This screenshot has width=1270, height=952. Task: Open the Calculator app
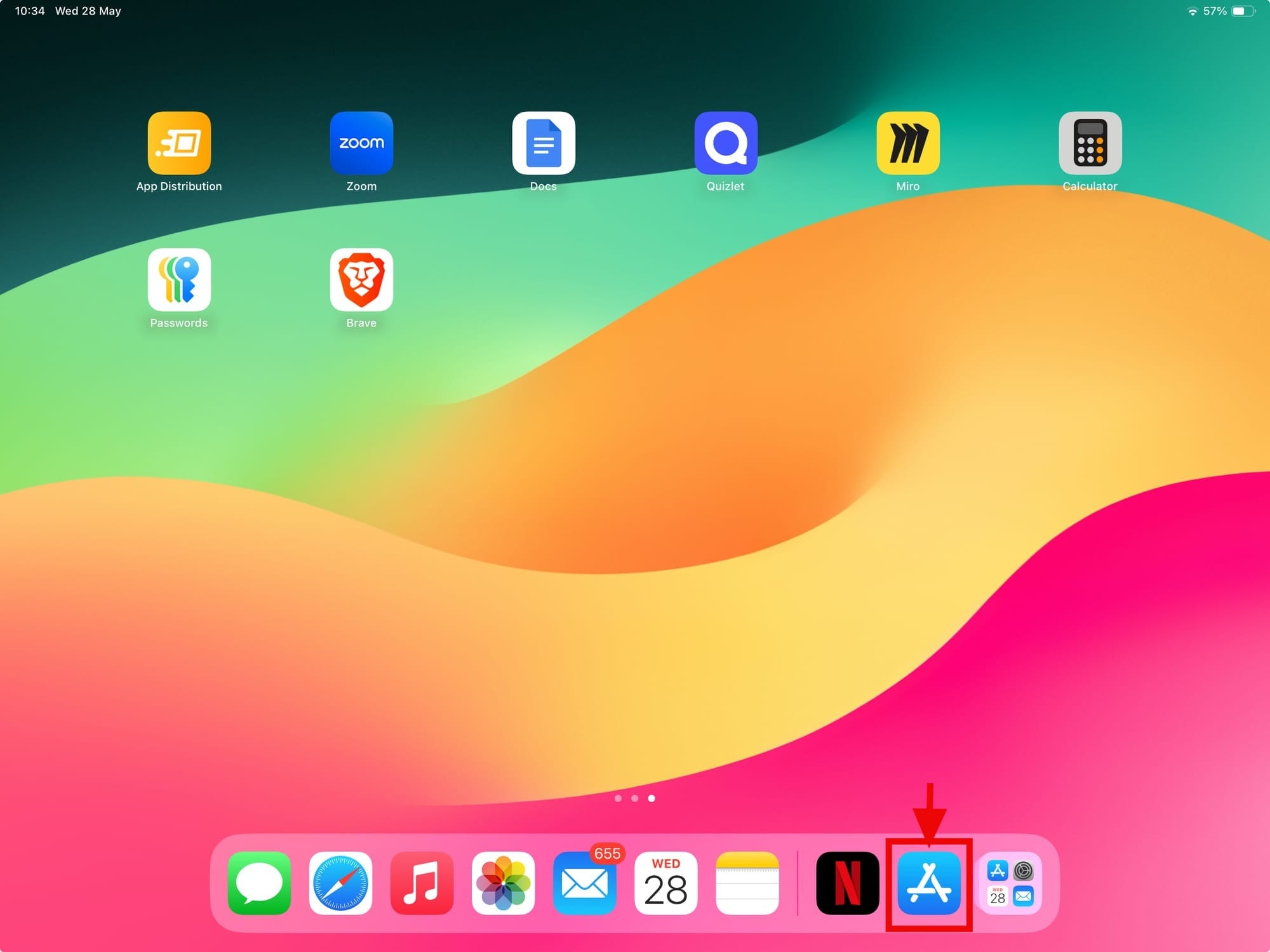(x=1090, y=144)
